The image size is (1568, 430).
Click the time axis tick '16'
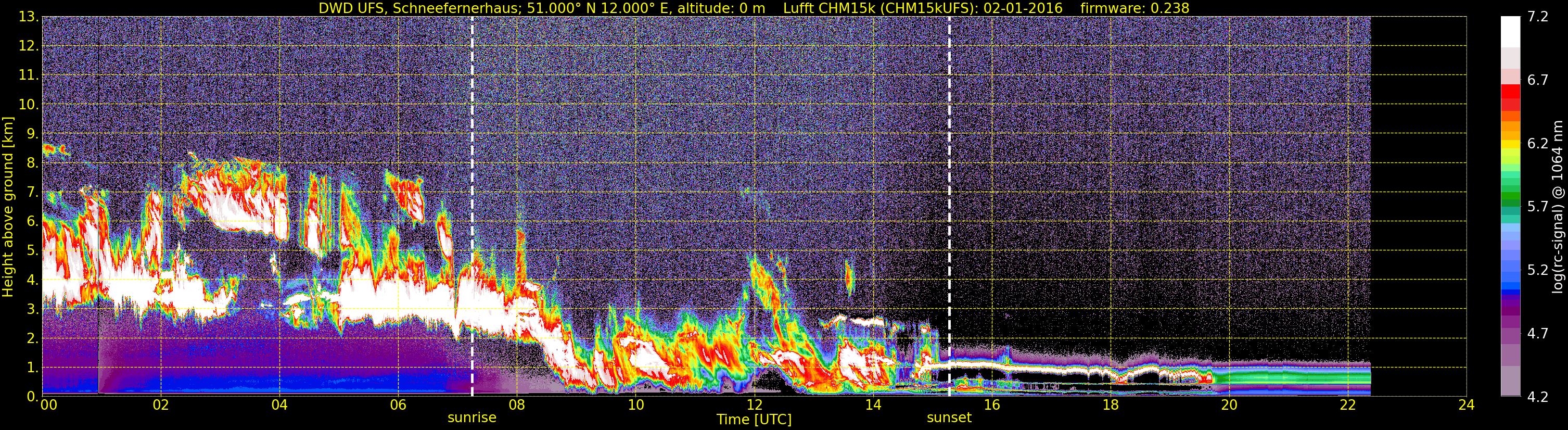point(991,405)
